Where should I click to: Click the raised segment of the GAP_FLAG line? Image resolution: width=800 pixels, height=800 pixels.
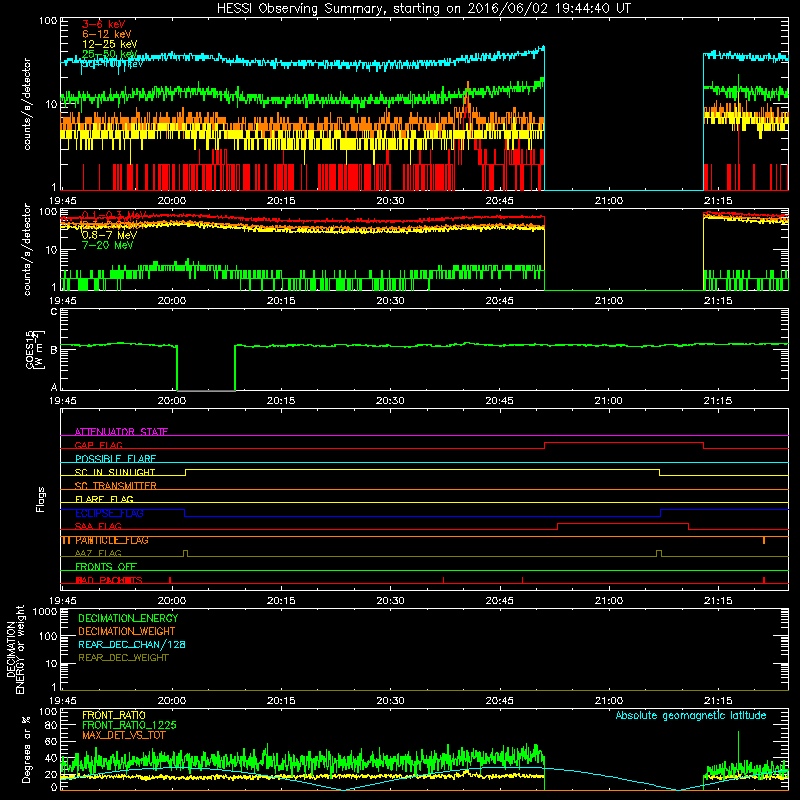click(624, 443)
